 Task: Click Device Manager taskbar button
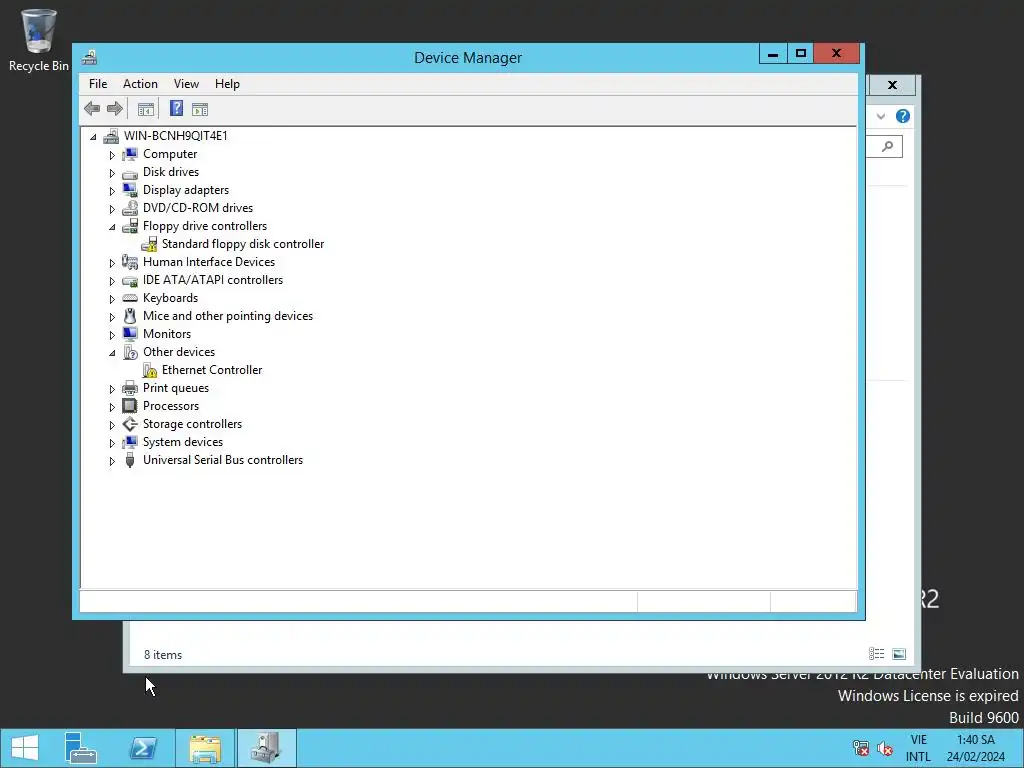point(266,748)
